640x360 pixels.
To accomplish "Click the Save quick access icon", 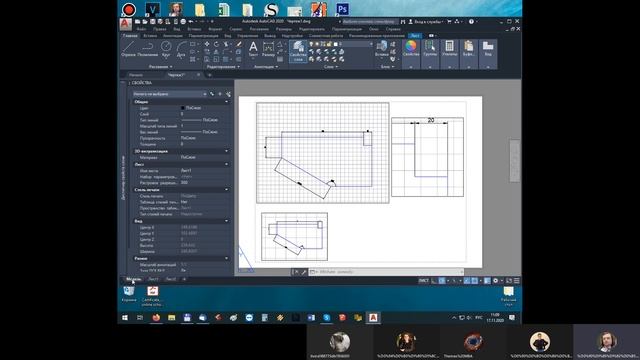I will pyautogui.click(x=152, y=22).
